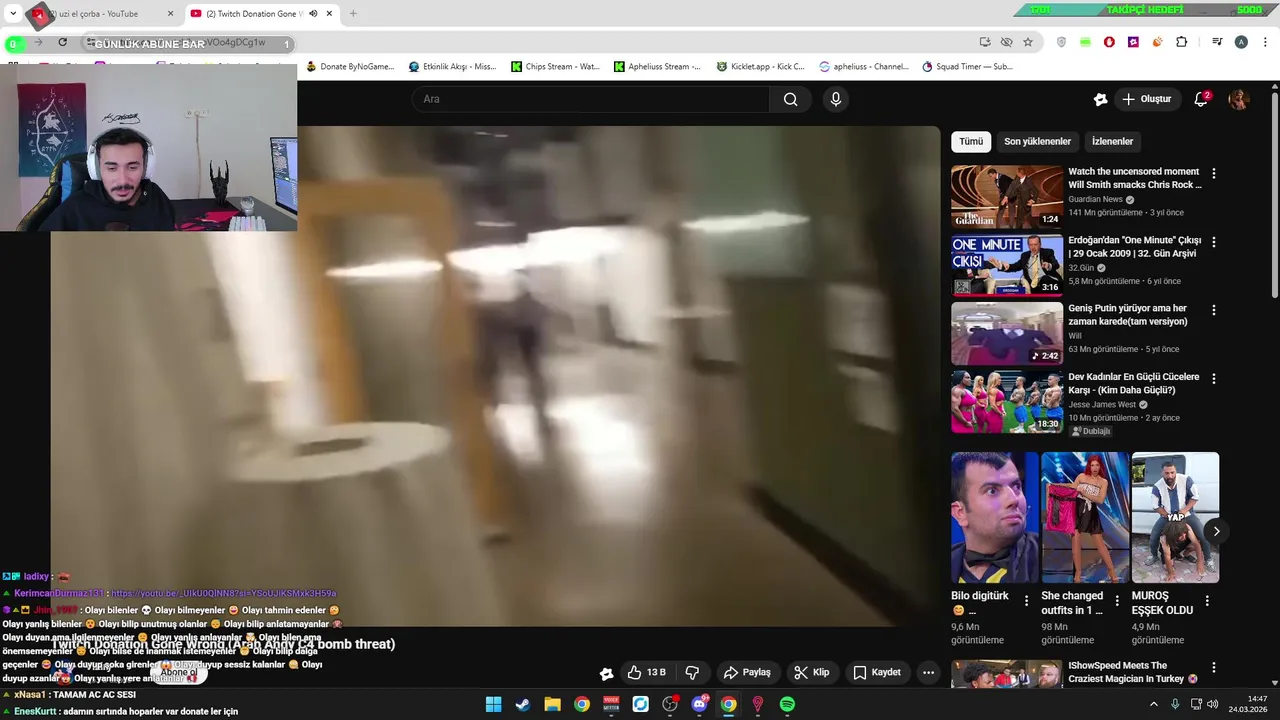Show next Shorts with the arrow
The width and height of the screenshot is (1280, 720).
pos(1216,531)
